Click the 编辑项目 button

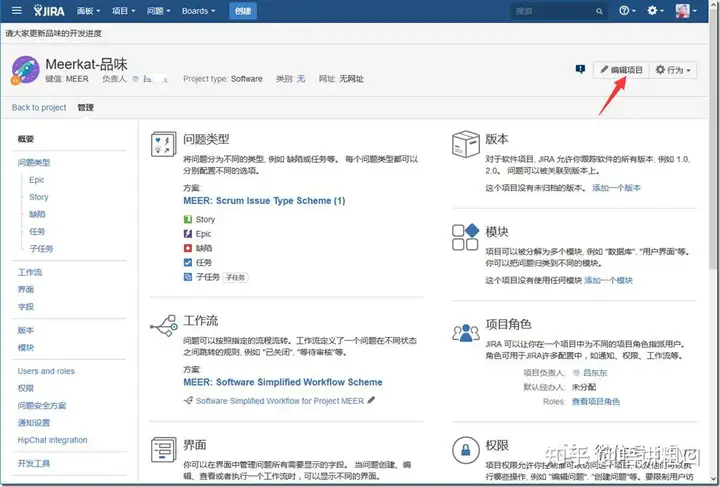pos(621,70)
